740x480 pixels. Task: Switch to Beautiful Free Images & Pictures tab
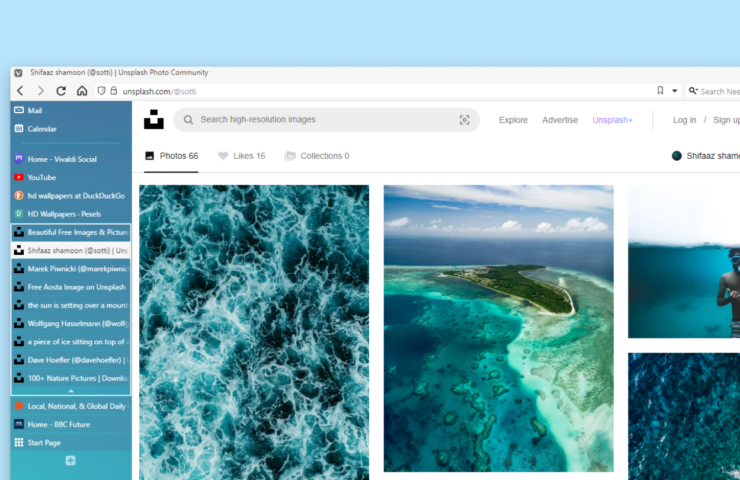pyautogui.click(x=71, y=232)
